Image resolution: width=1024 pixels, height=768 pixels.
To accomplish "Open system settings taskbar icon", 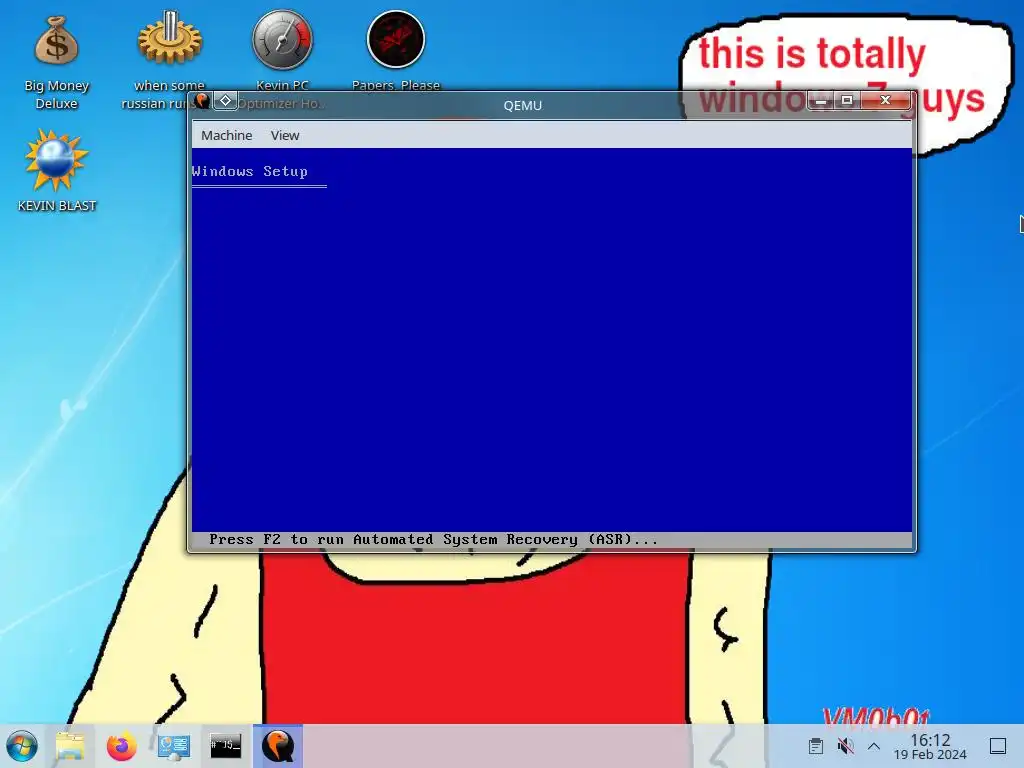I will click(174, 746).
